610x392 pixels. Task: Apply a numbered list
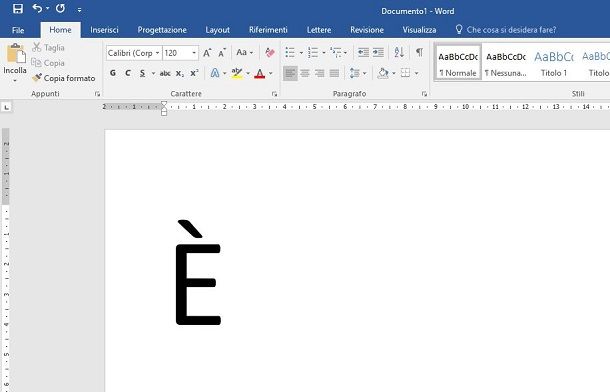point(313,52)
